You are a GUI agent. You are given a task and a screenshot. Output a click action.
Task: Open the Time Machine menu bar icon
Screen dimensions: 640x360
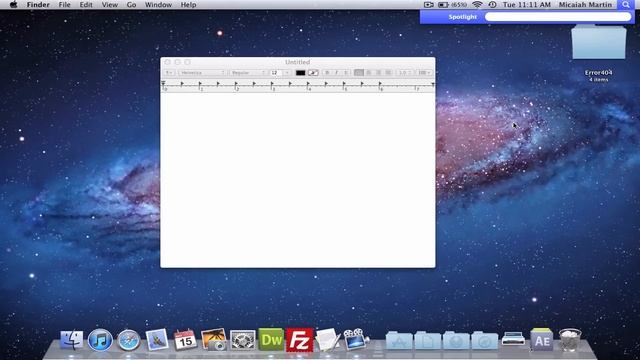tap(493, 5)
